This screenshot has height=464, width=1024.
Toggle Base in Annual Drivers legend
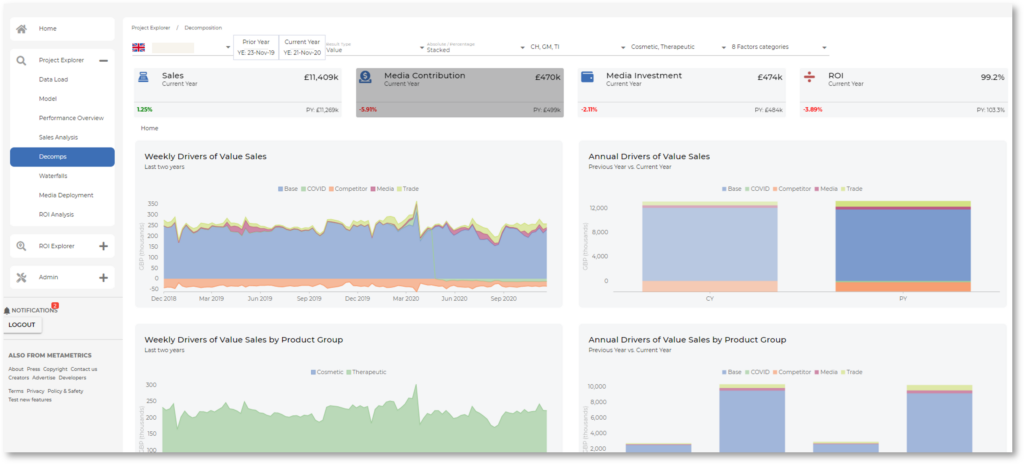click(732, 189)
